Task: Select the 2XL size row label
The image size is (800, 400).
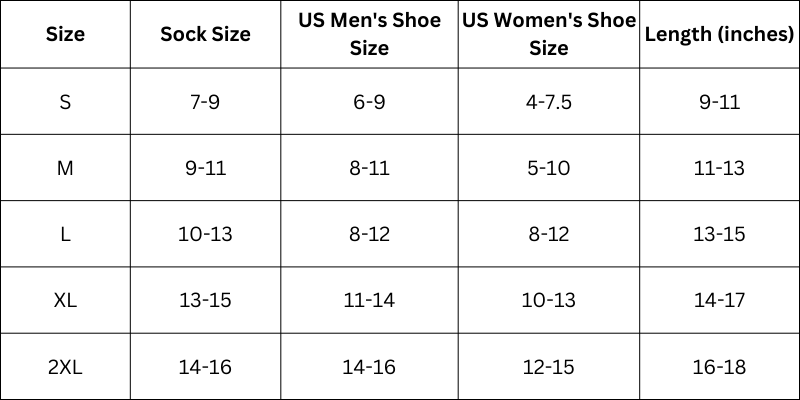Action: click(65, 367)
